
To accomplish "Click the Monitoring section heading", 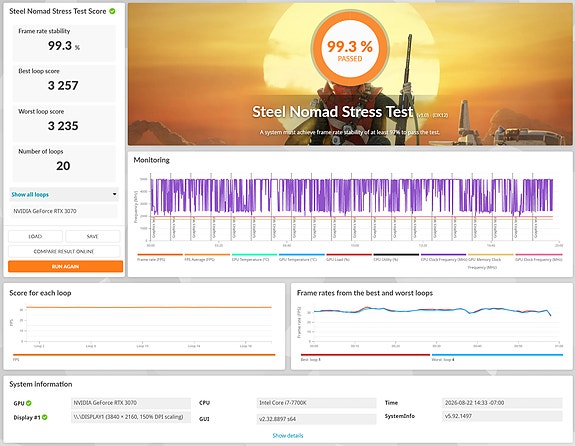I will pos(151,160).
